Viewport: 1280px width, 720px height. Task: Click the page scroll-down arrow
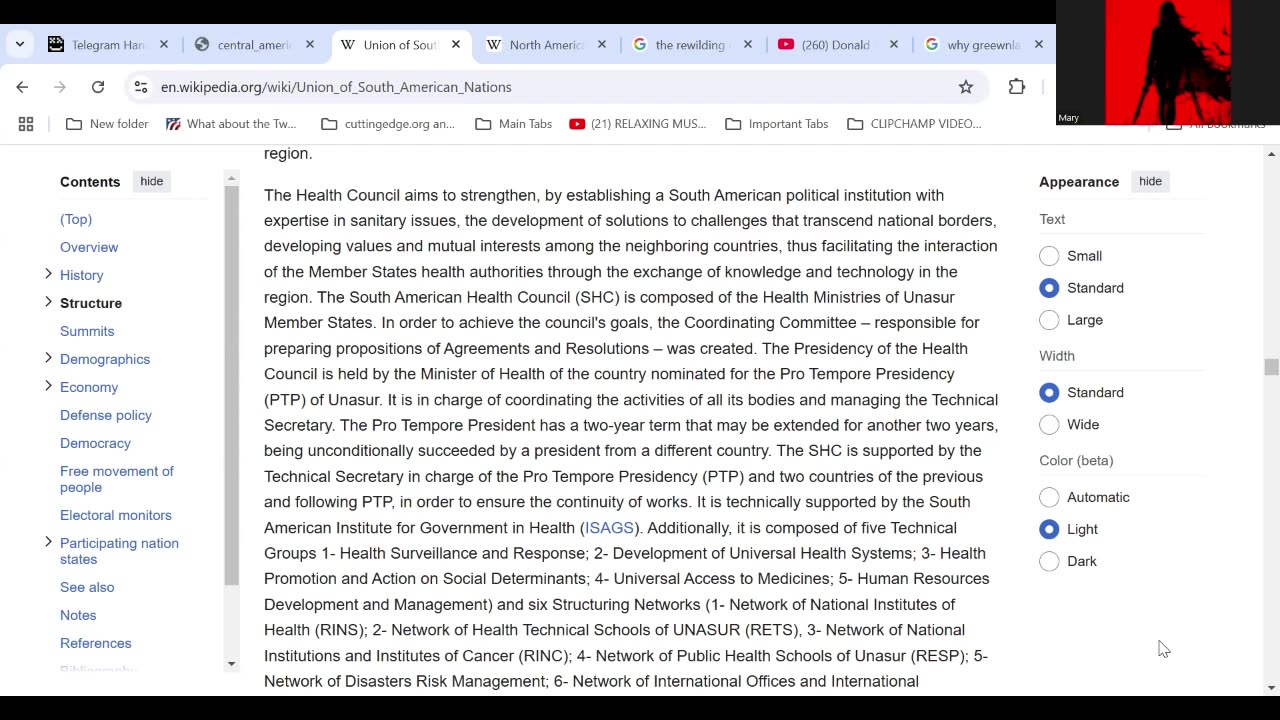tap(1271, 687)
